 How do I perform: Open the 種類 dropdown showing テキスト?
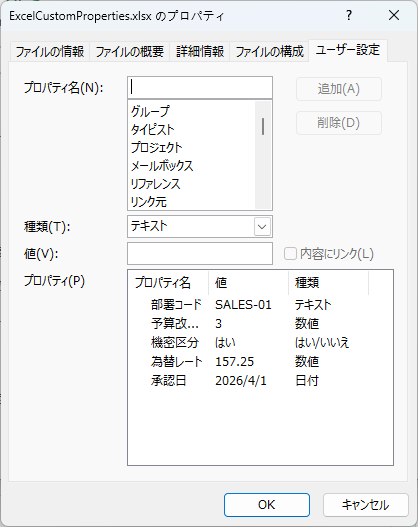click(200, 227)
